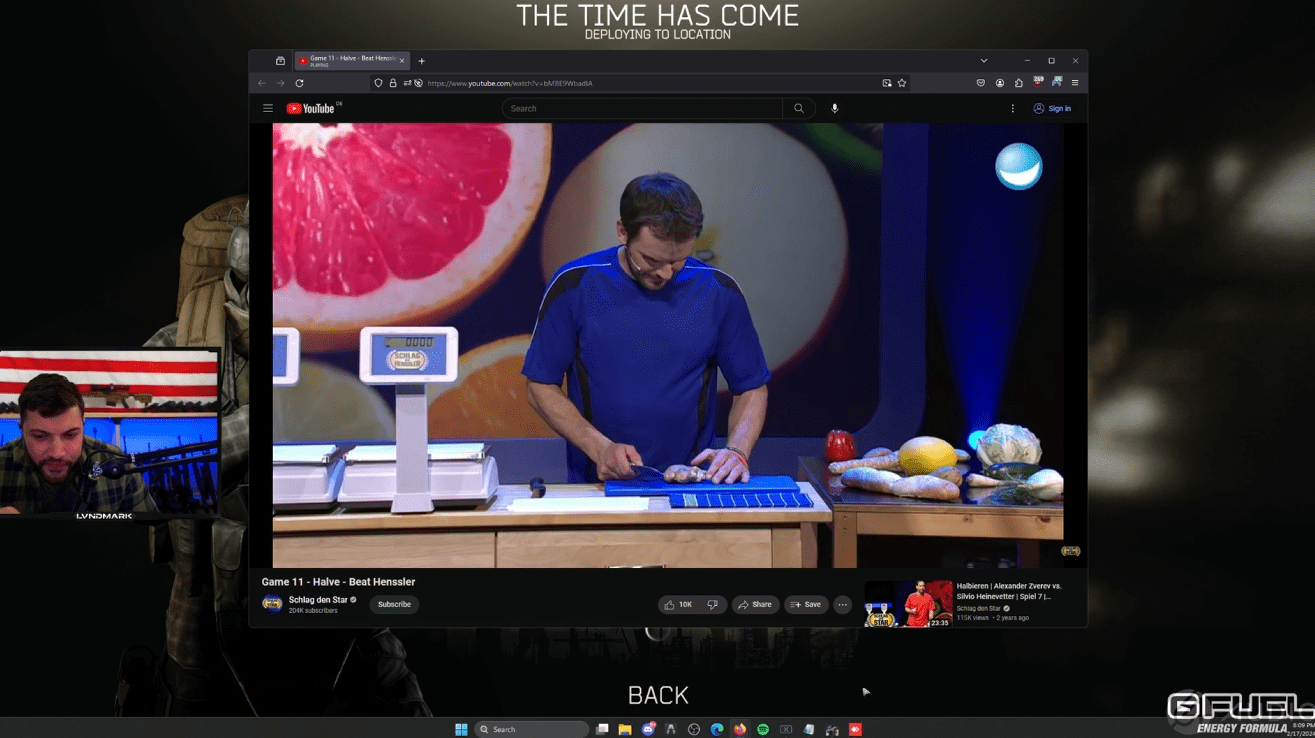Click the BACK button in the game
Screen dimensions: 1315x738
(658, 695)
